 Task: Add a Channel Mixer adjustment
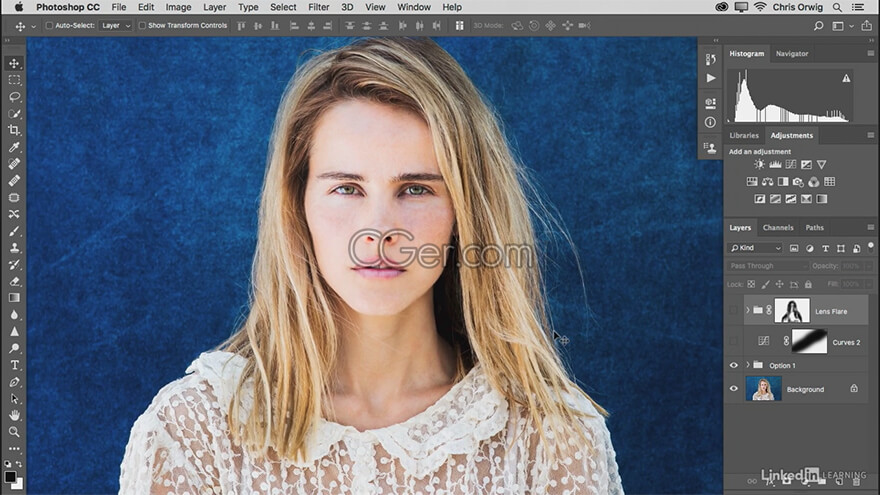[814, 181]
